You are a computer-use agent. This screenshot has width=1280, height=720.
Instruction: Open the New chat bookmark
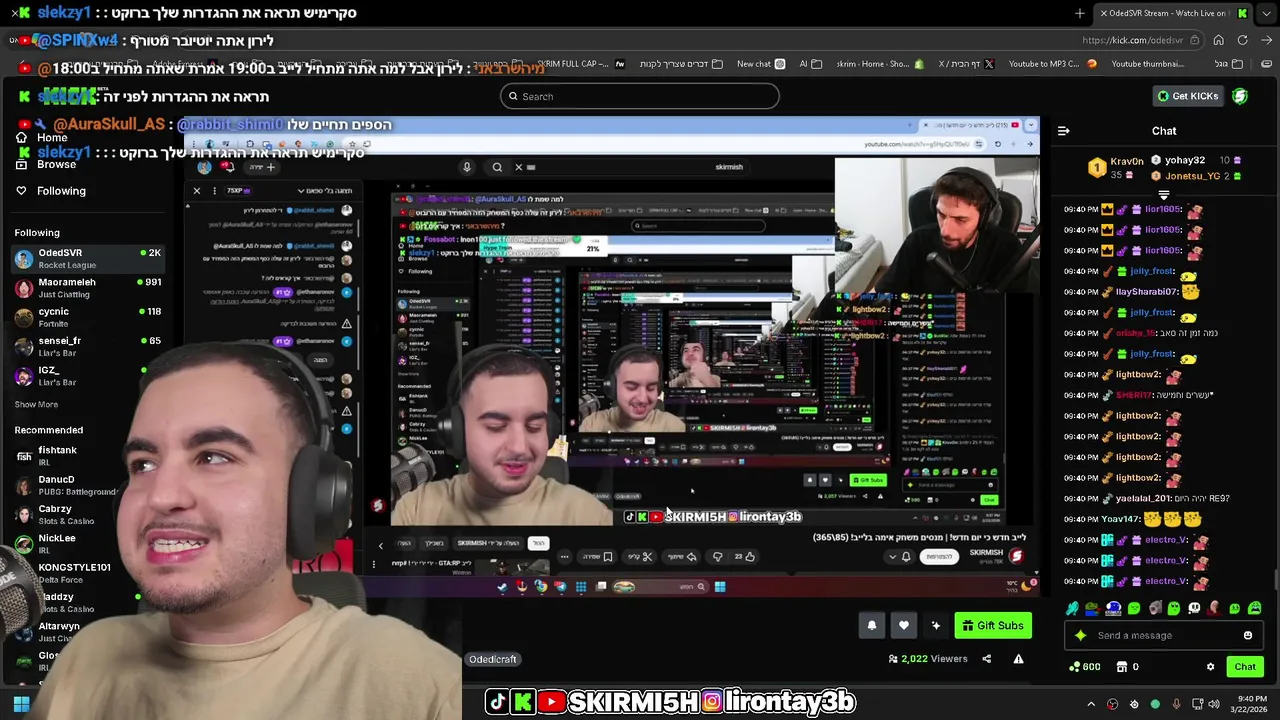761,64
